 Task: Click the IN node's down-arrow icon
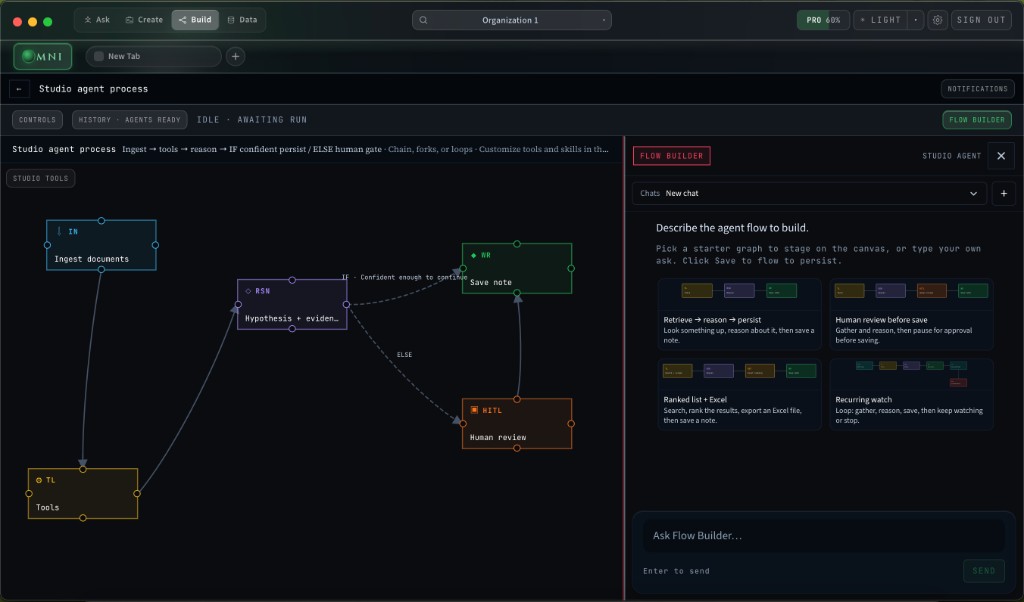(x=59, y=231)
